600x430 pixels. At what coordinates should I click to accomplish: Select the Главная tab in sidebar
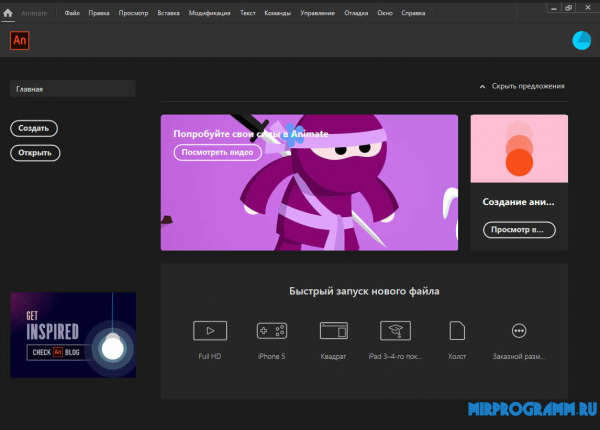(73, 89)
